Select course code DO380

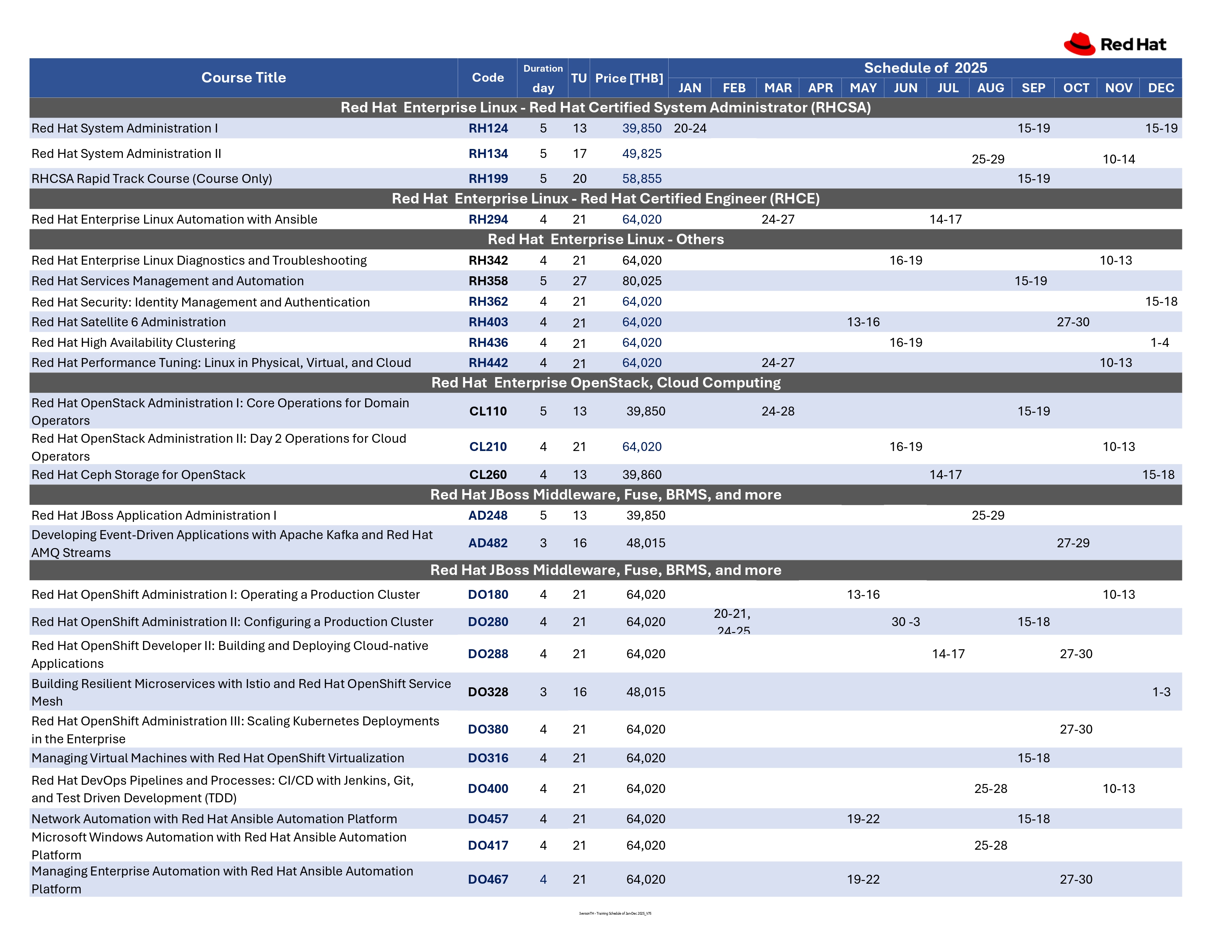(x=488, y=729)
